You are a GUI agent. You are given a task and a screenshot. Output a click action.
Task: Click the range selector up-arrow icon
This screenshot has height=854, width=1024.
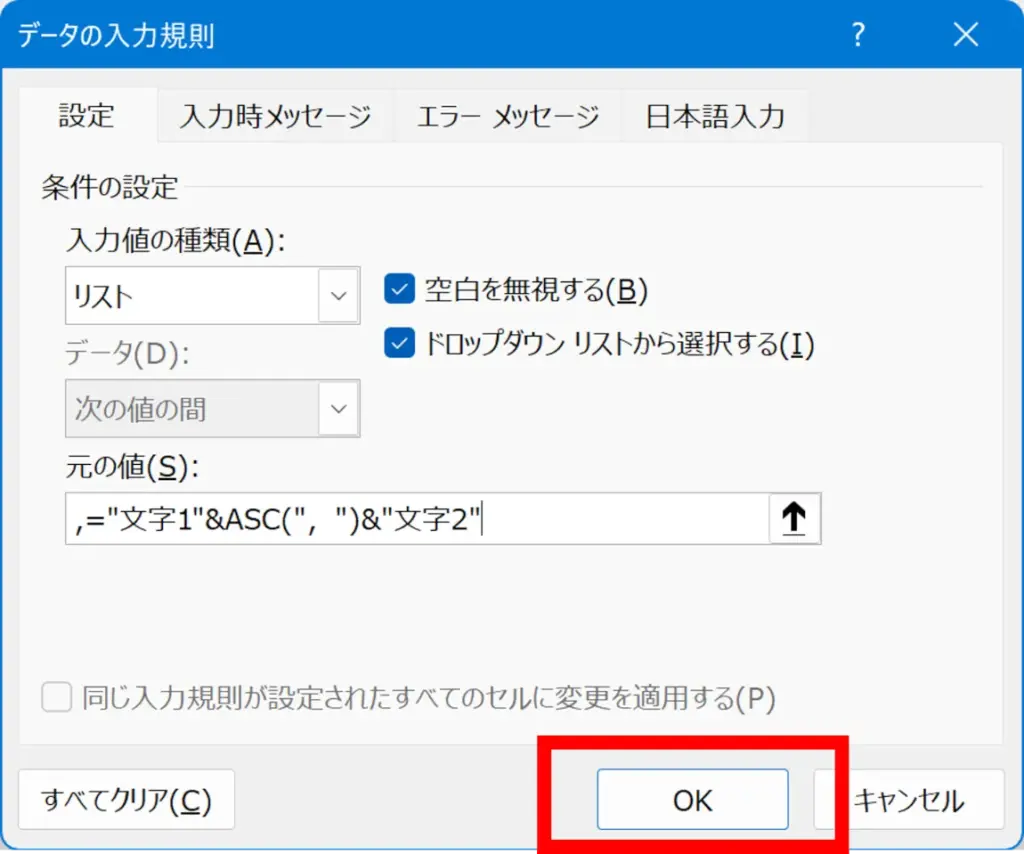click(794, 519)
